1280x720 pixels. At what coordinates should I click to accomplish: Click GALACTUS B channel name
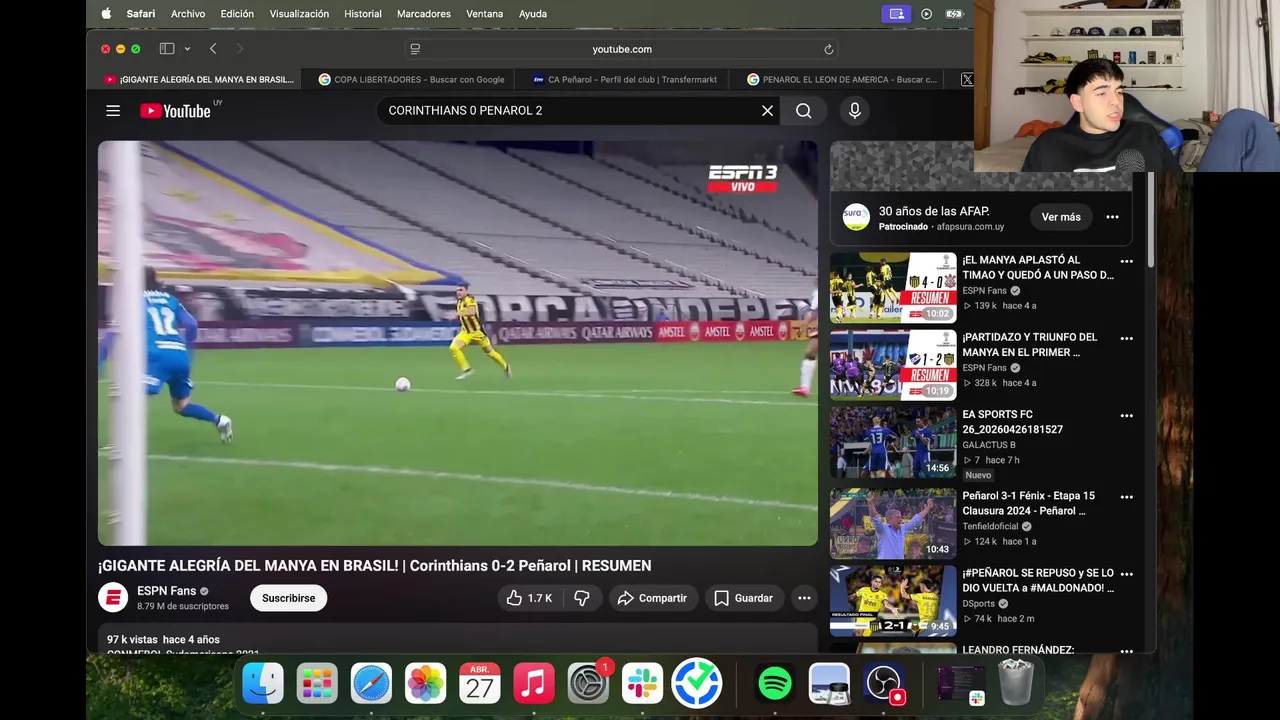989,445
